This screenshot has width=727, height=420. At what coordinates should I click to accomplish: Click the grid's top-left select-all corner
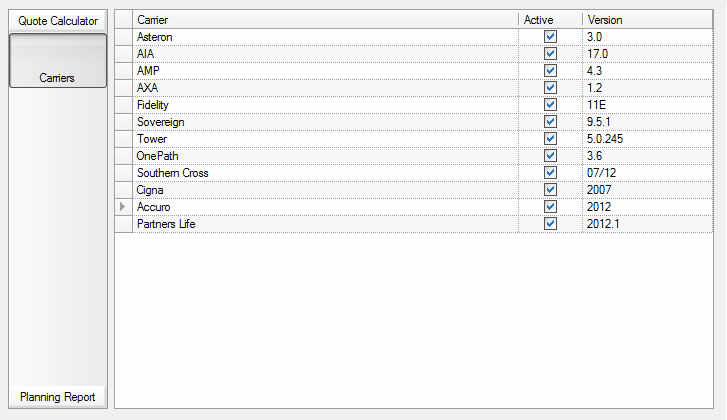coord(124,20)
